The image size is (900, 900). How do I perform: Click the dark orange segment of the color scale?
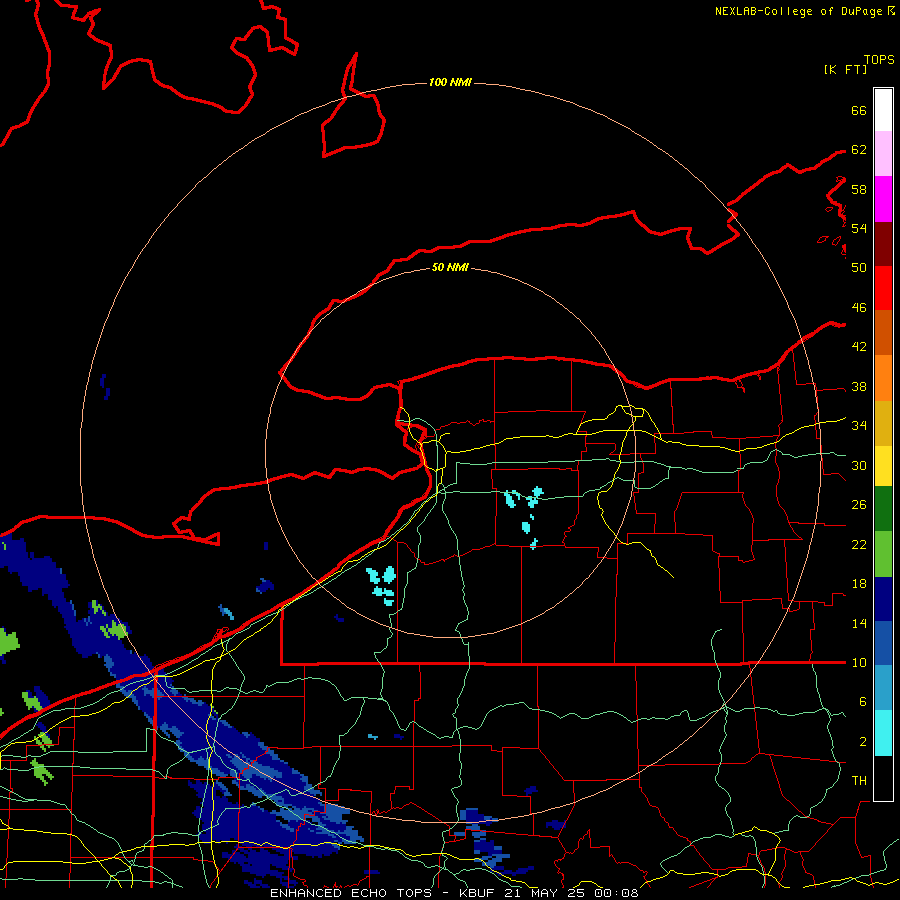tap(883, 332)
